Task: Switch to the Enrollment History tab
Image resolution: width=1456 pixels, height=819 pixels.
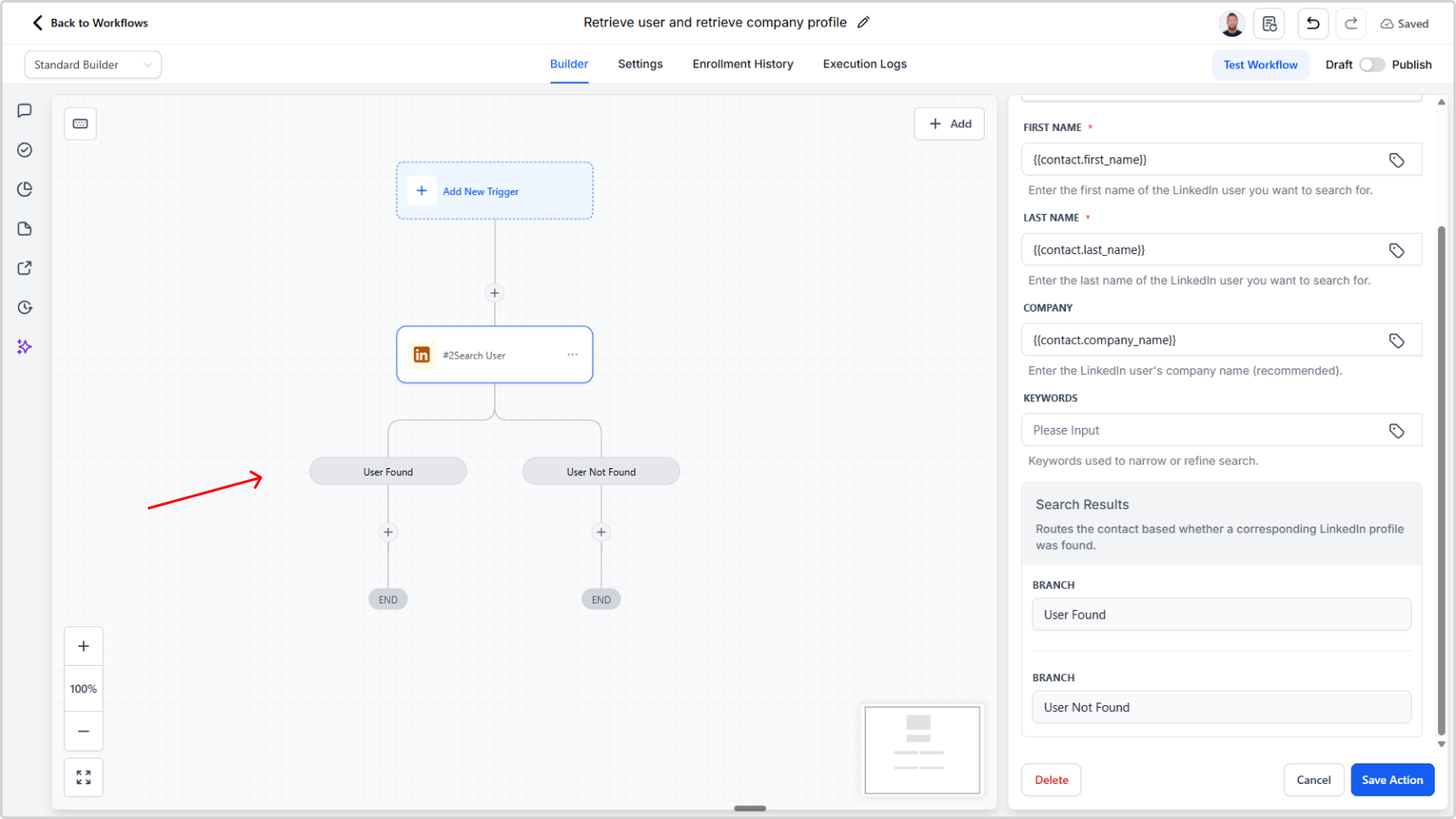Action: pos(742,63)
